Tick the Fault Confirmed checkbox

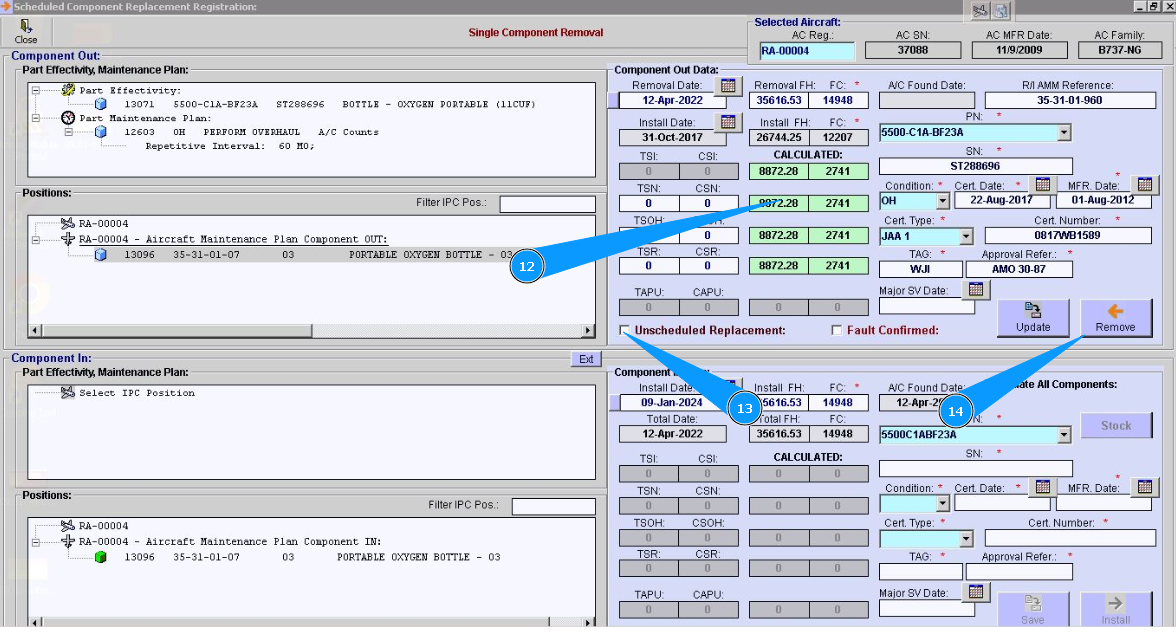coord(838,330)
